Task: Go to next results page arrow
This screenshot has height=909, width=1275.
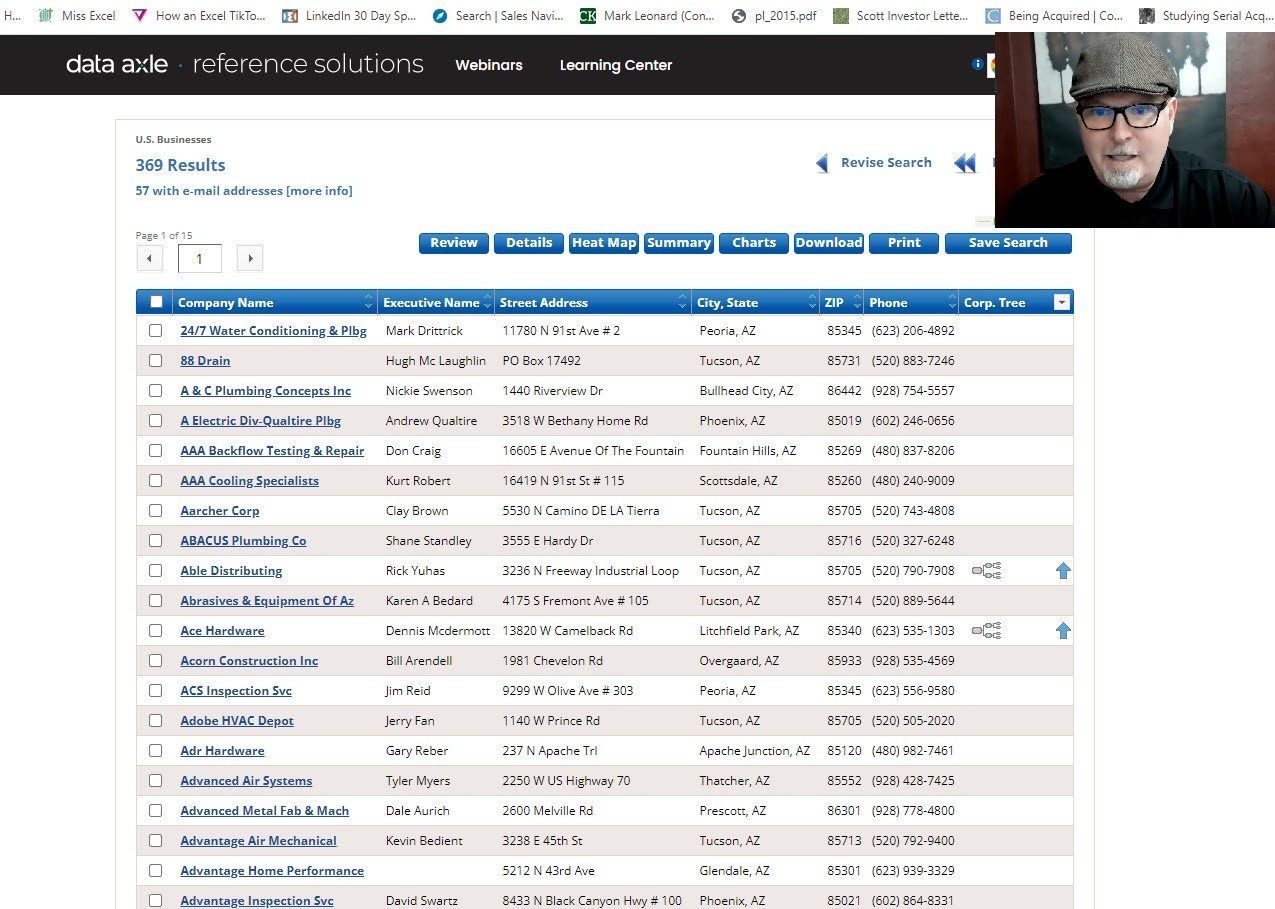Action: [x=250, y=258]
